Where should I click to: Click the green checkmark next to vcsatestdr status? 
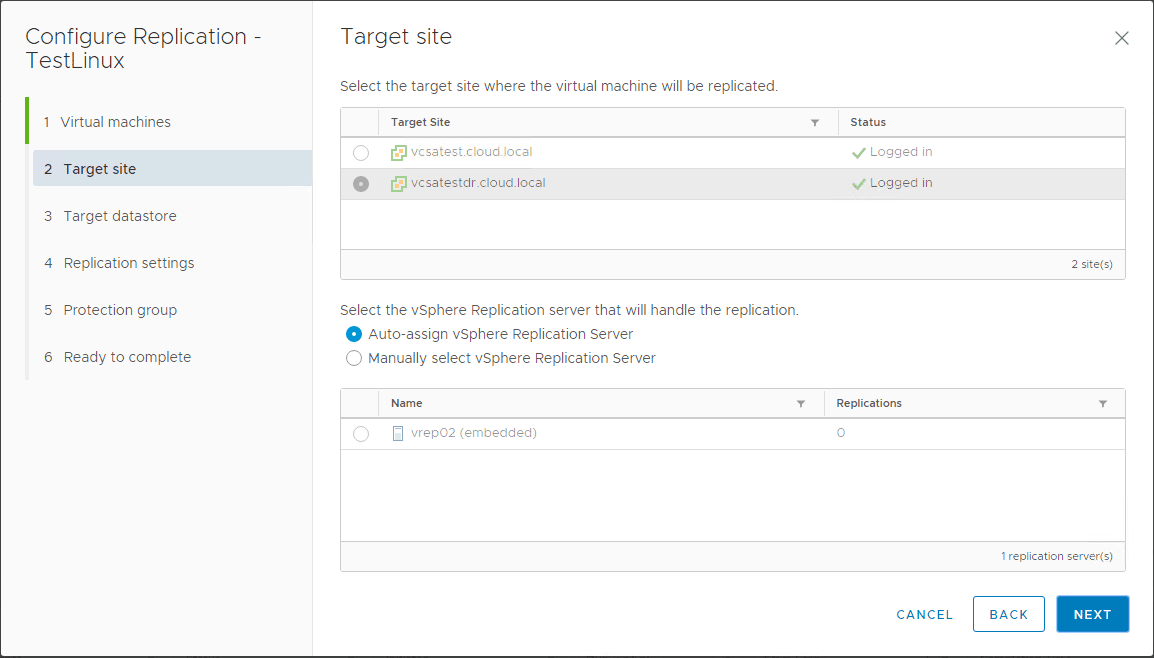point(856,182)
